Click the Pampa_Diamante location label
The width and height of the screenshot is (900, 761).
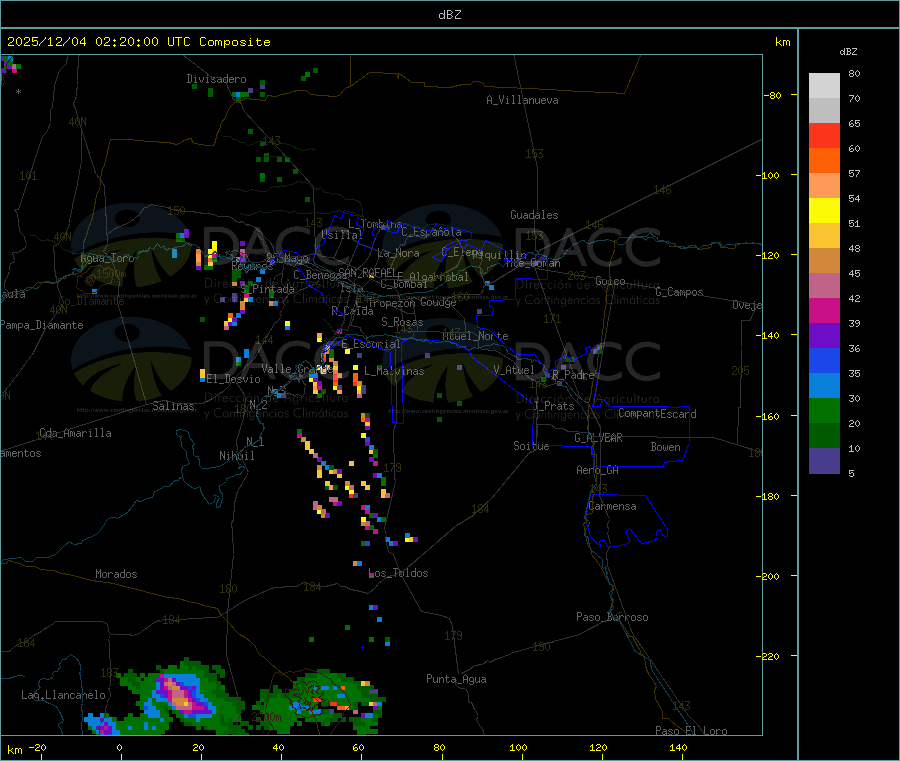pos(42,325)
